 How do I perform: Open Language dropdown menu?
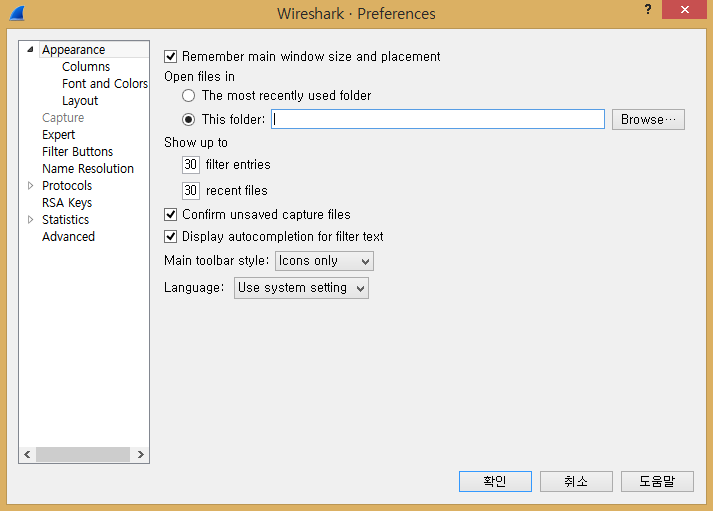click(x=301, y=288)
